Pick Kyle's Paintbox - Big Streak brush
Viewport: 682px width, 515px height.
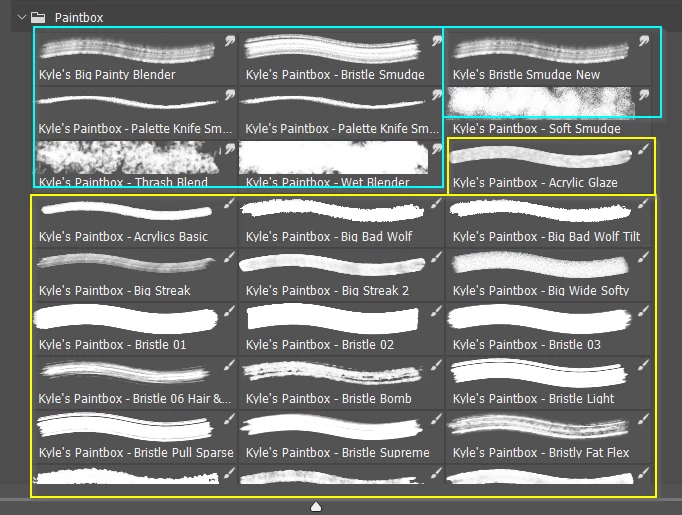[x=135, y=274]
